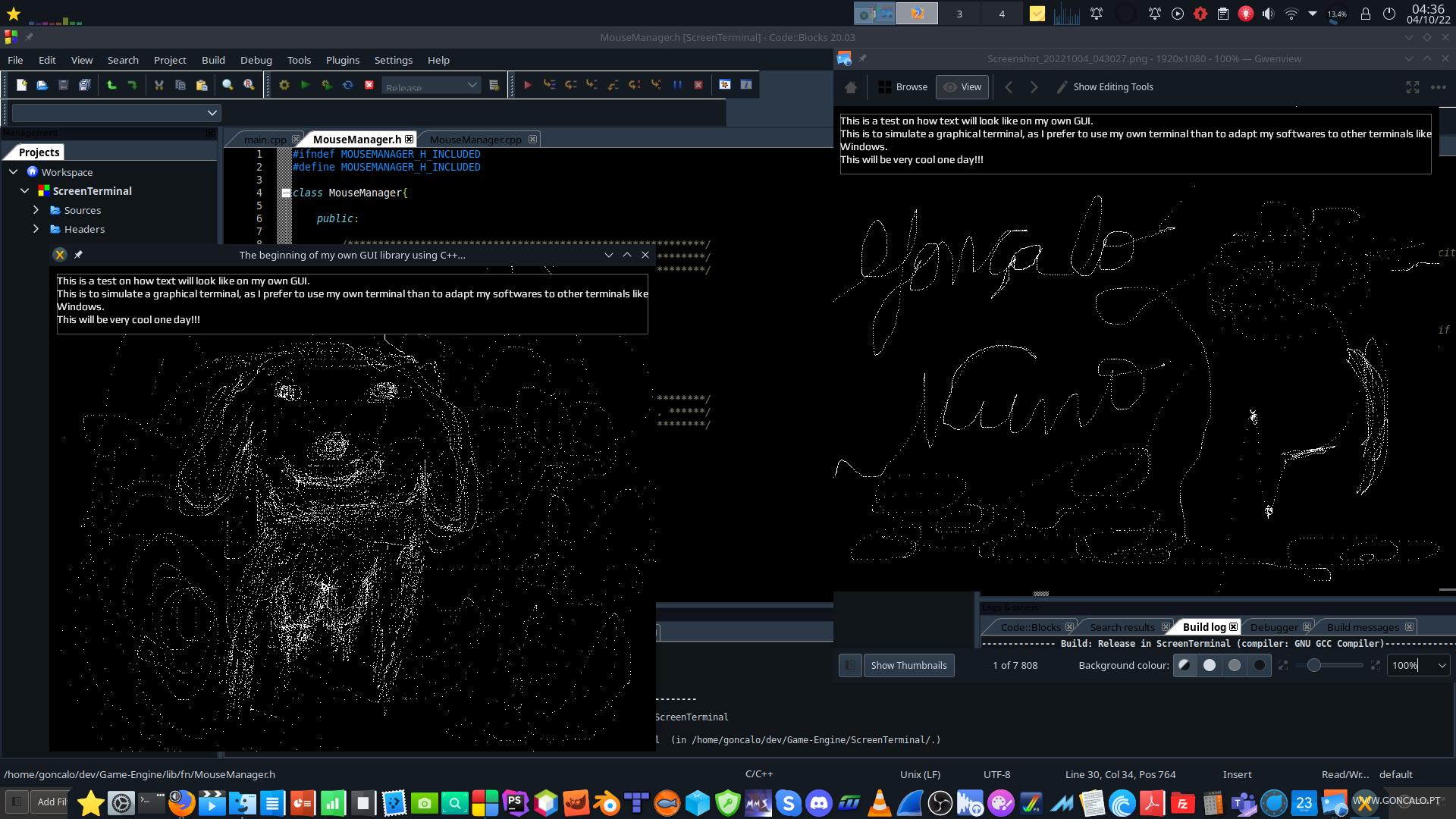Keep Gwenview window on top with pin icon
Image resolution: width=1456 pixels, height=819 pixels.
(864, 58)
